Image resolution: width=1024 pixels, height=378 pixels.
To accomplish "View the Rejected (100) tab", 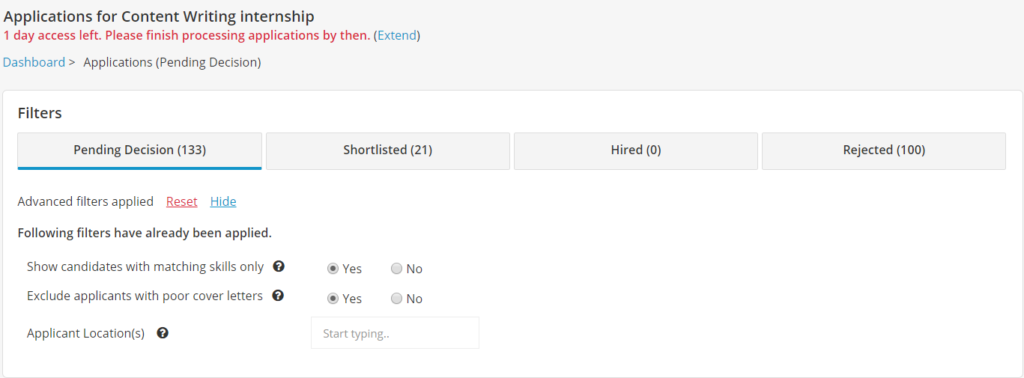I will [884, 151].
